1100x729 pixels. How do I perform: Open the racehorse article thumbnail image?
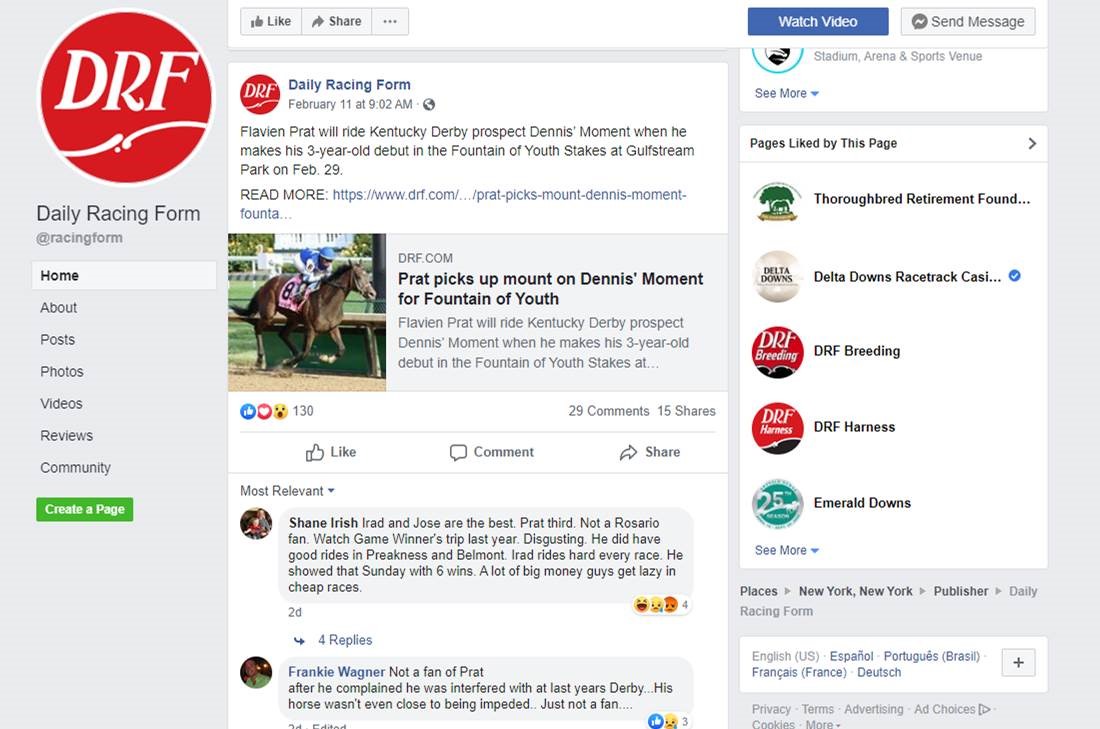pyautogui.click(x=307, y=312)
